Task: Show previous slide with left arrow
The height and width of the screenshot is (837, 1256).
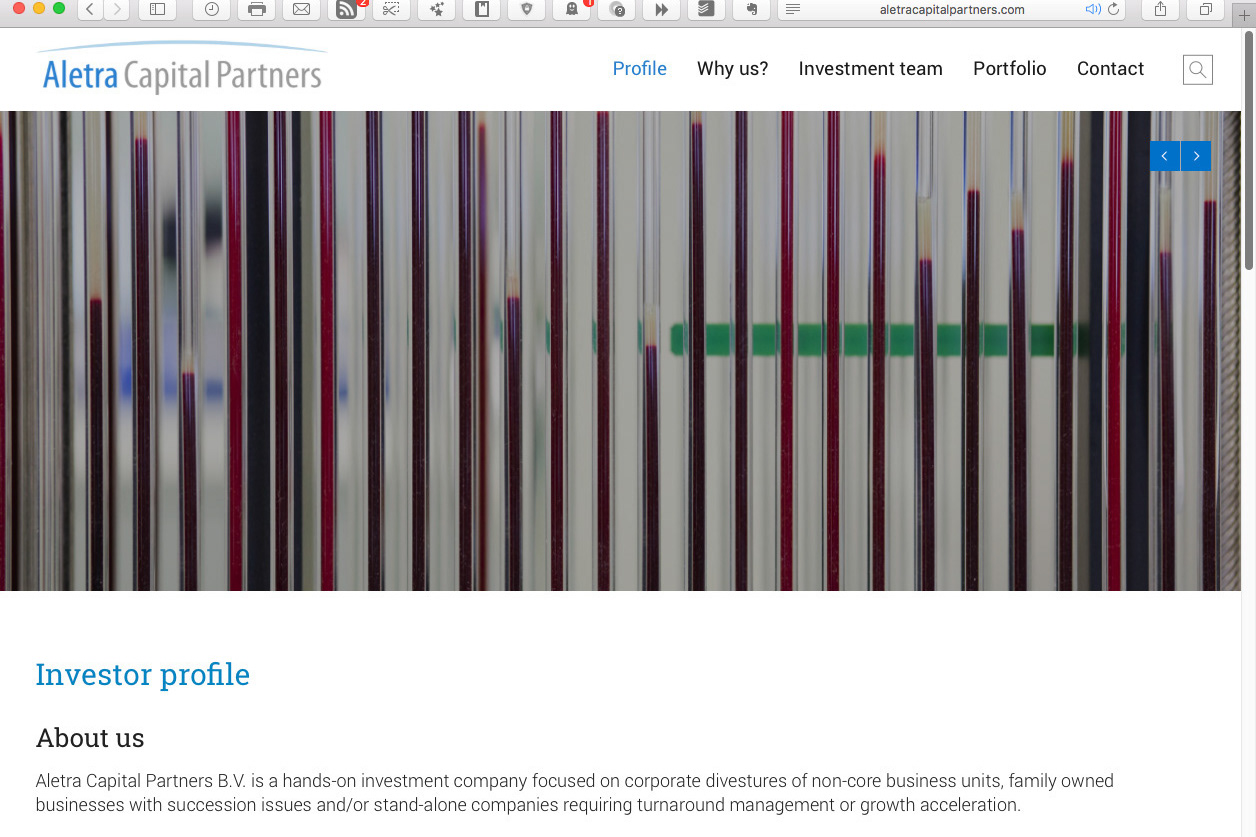Action: point(1165,156)
